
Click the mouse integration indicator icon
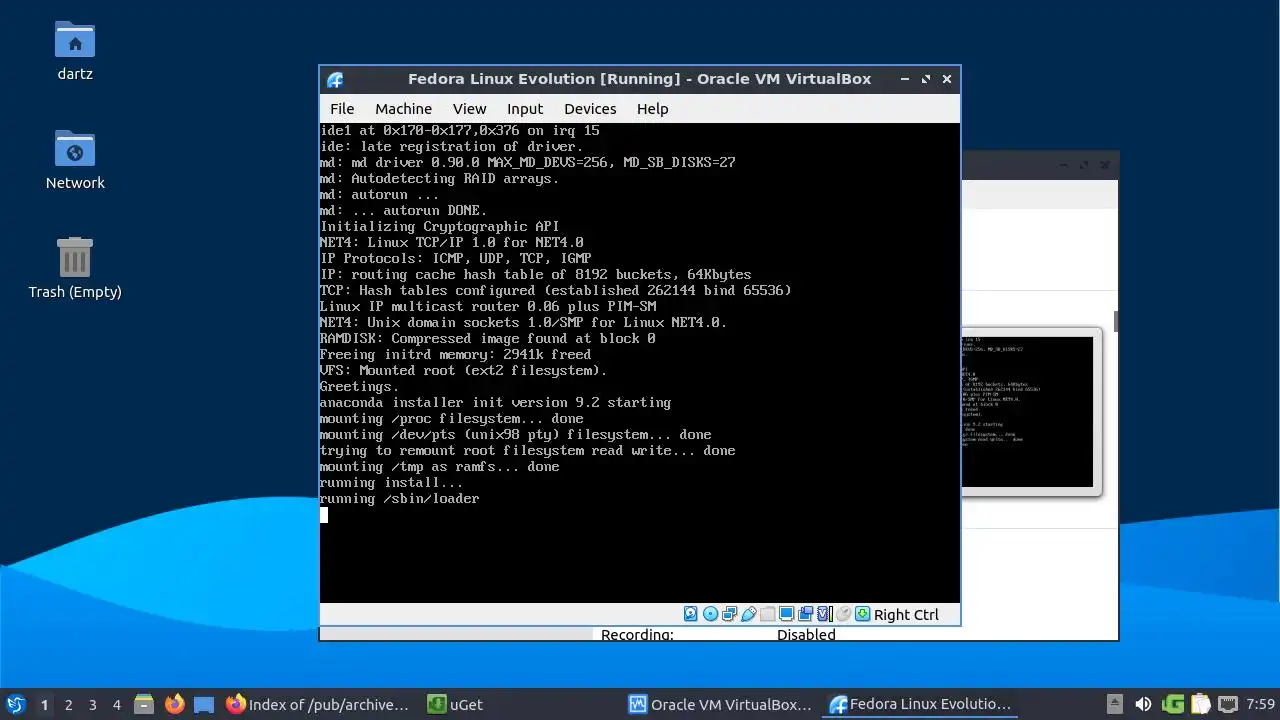844,614
